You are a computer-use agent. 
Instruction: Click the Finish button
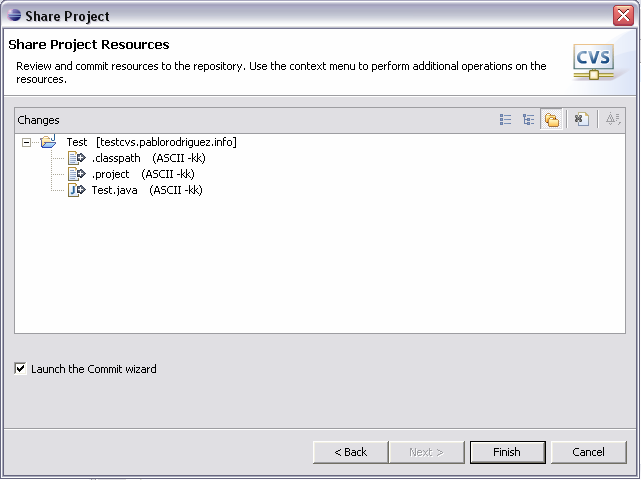[x=507, y=452]
